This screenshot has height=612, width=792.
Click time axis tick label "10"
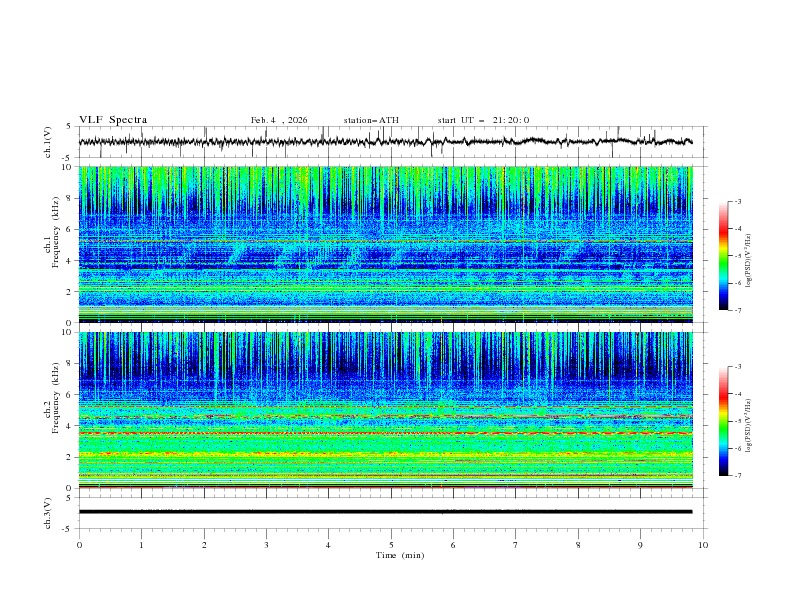point(703,545)
